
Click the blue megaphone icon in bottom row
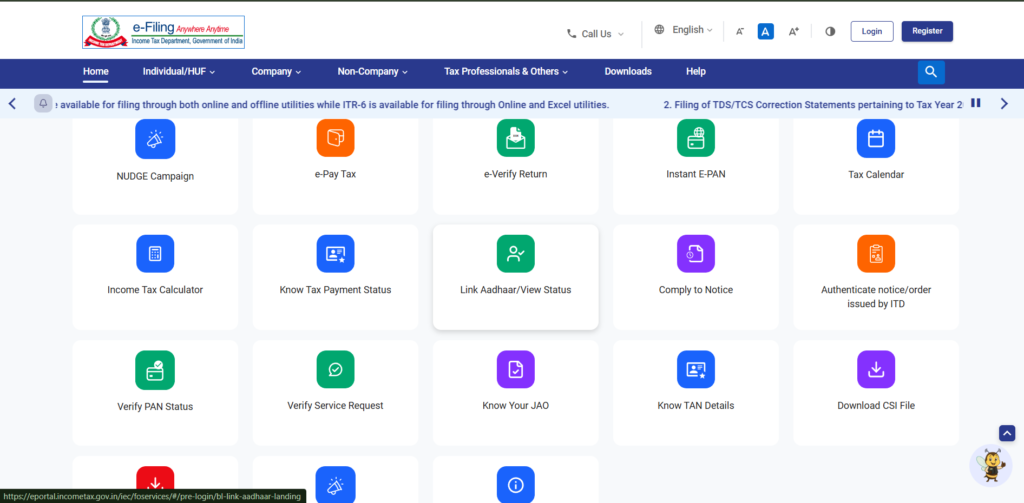click(x=336, y=484)
